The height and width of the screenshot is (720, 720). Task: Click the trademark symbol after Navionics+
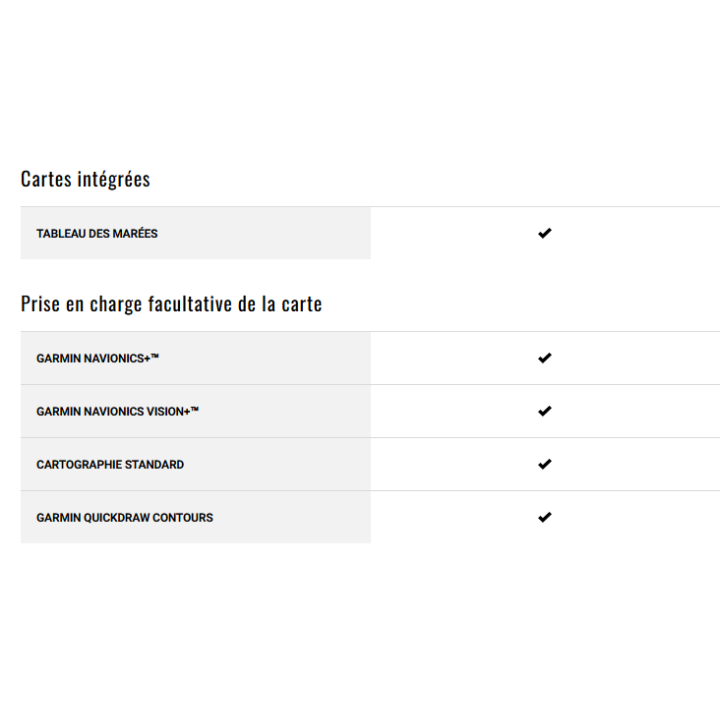(155, 356)
